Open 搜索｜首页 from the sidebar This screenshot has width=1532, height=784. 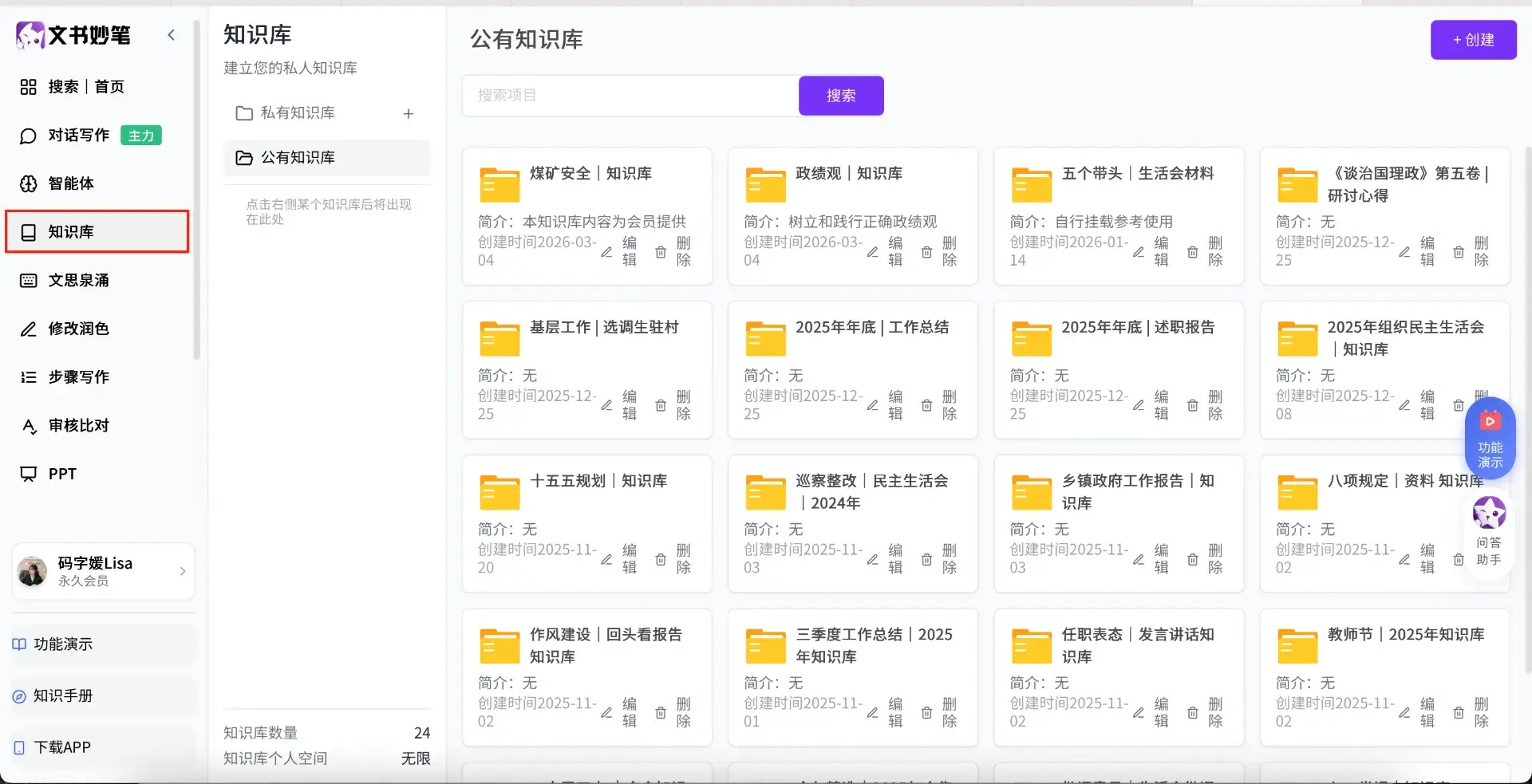85,87
